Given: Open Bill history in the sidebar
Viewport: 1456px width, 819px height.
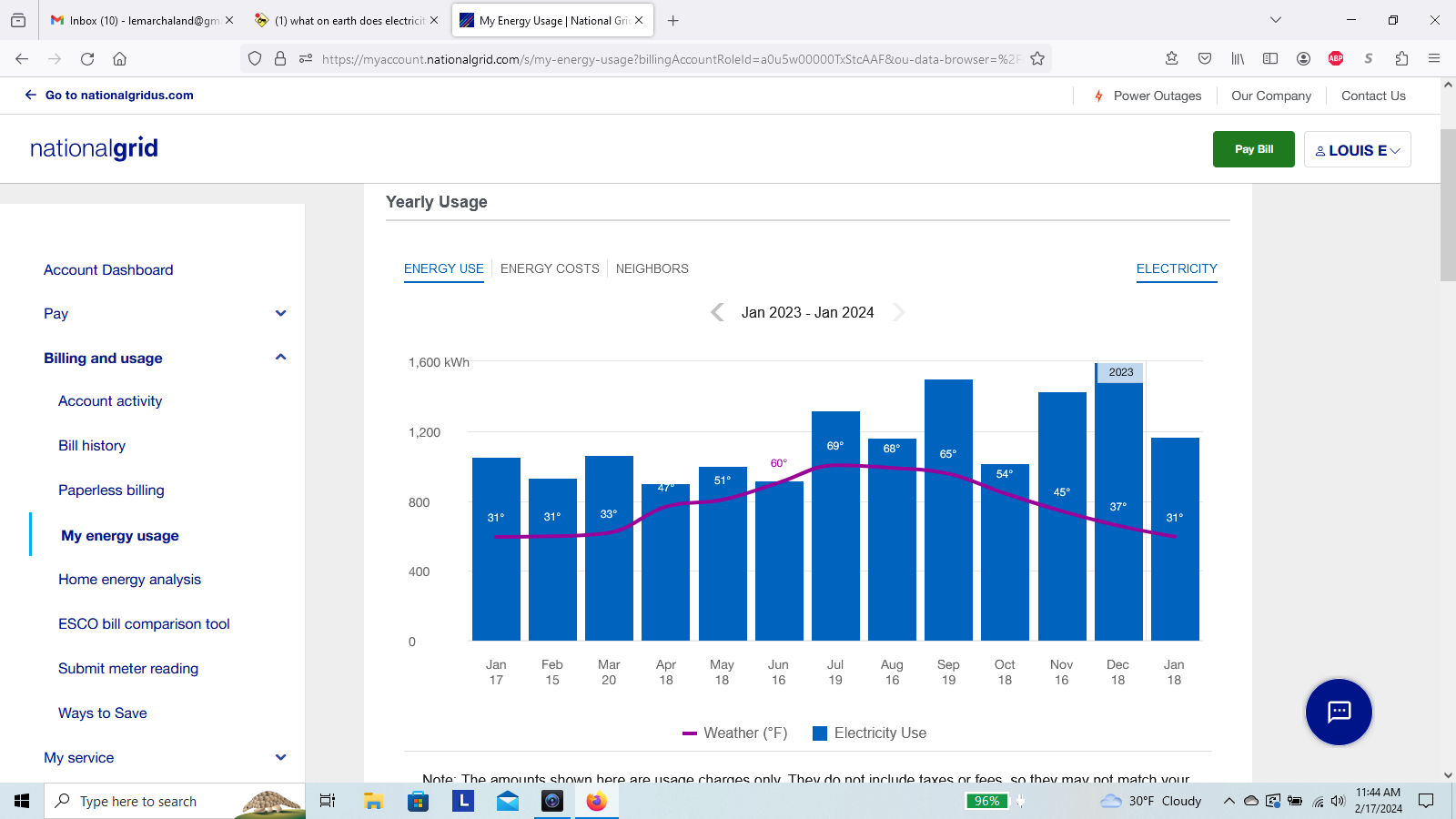Looking at the screenshot, I should point(92,445).
